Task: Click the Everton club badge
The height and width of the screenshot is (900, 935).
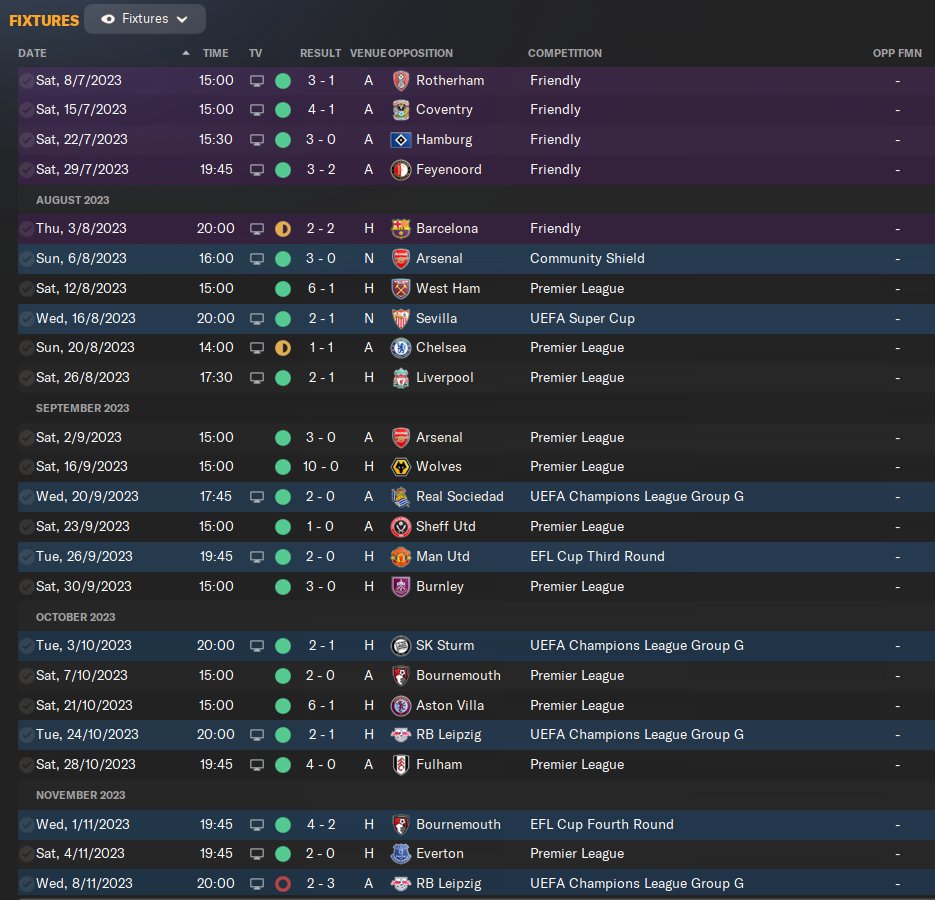Action: [x=401, y=853]
